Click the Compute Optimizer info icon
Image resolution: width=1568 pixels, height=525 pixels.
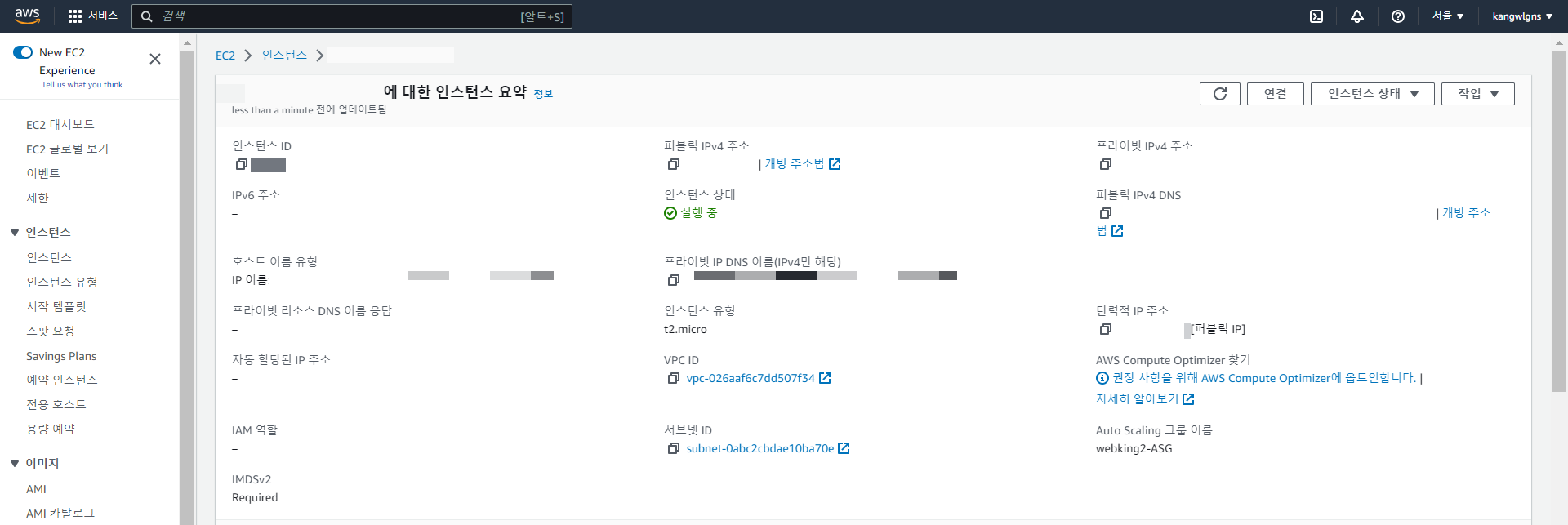tap(1102, 378)
